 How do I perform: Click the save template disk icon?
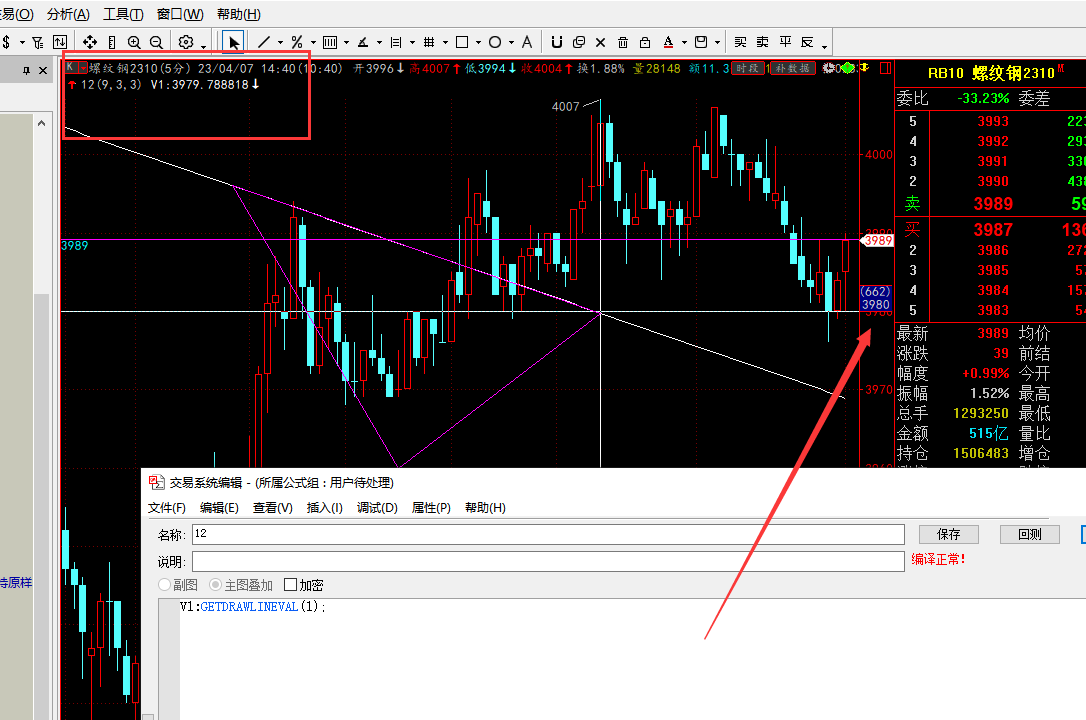[x=701, y=42]
